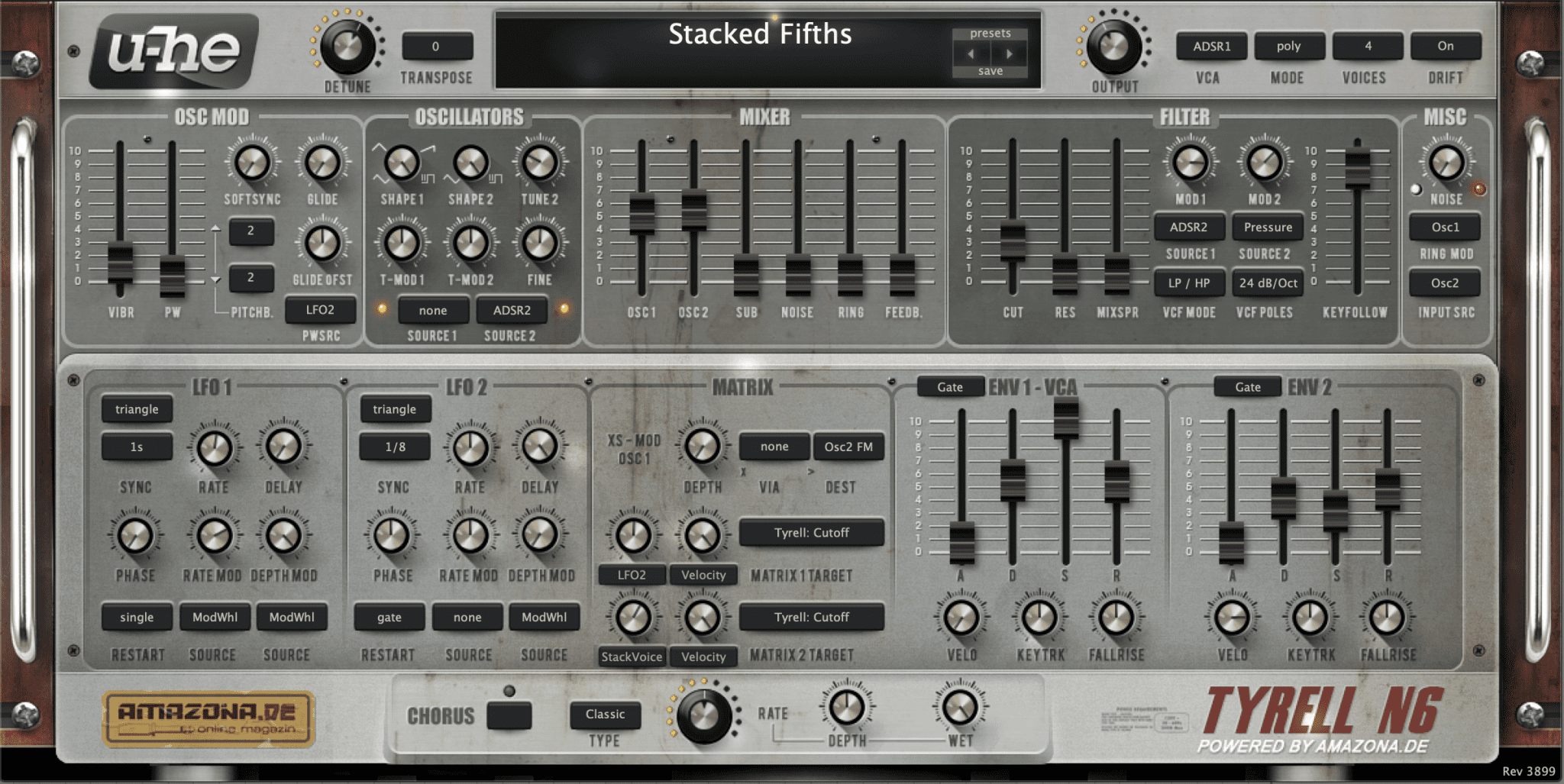The image size is (1564, 784).
Task: Click the SHAPE 2 waveform knob
Action: point(470,163)
